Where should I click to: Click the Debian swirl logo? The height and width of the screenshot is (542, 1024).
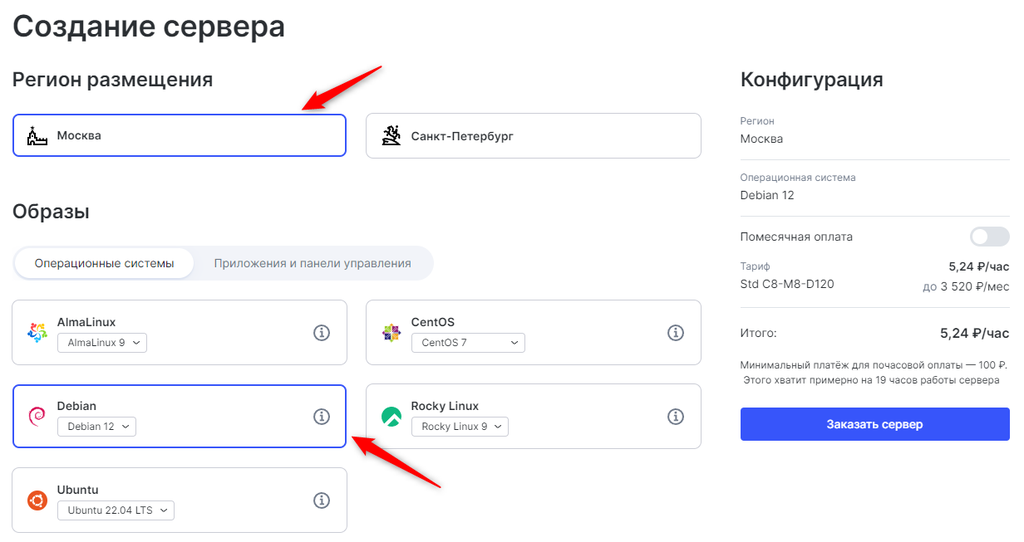click(37, 416)
